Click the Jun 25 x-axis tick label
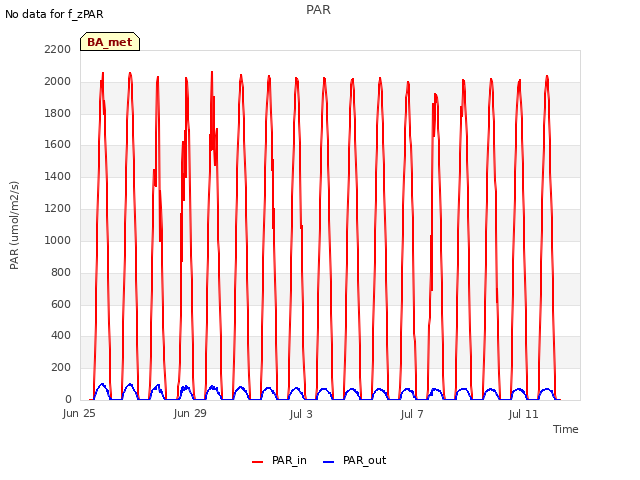640x480 pixels. 79,413
